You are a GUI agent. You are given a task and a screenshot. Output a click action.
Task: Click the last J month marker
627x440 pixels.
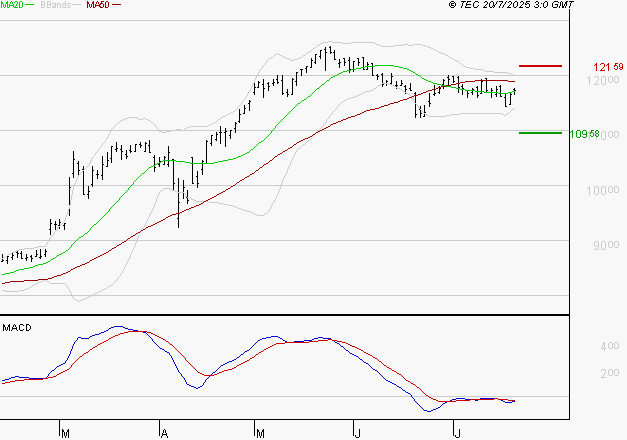point(457,433)
